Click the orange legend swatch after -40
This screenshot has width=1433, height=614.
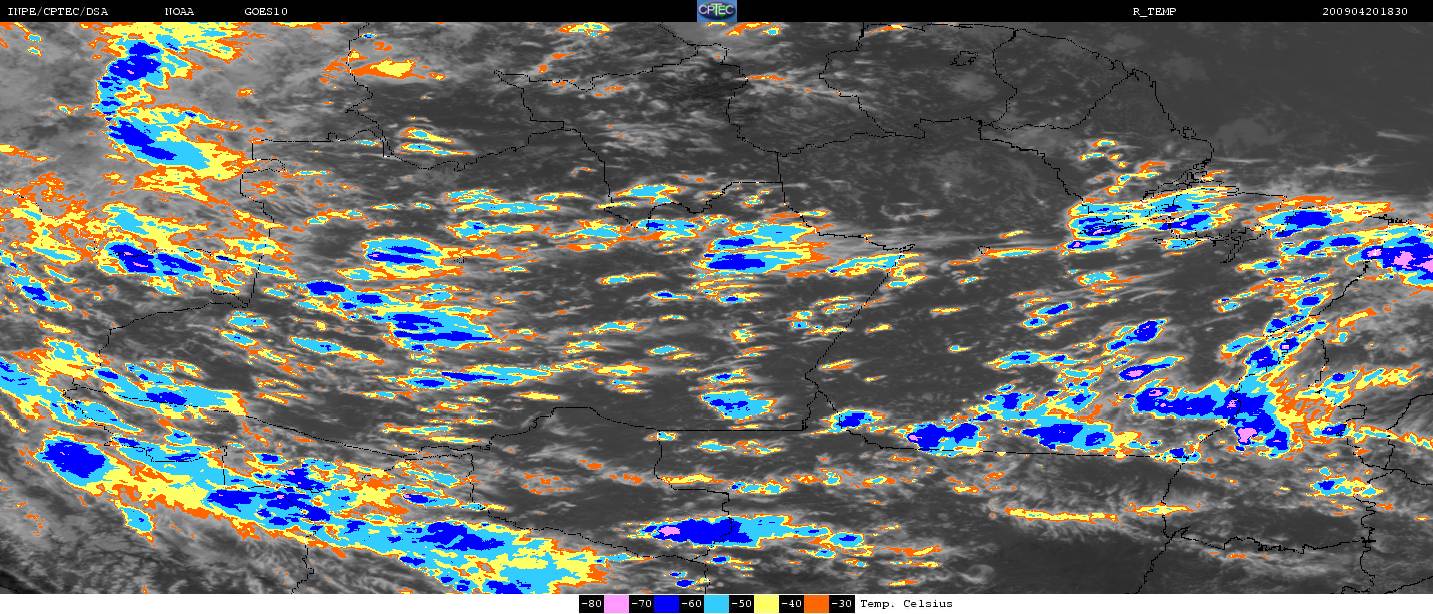pos(816,604)
